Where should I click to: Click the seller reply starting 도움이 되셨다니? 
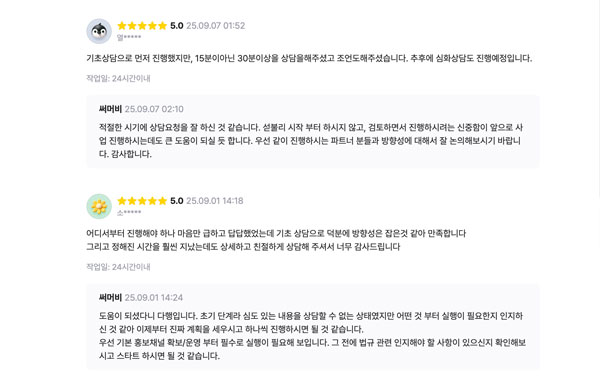(312, 336)
